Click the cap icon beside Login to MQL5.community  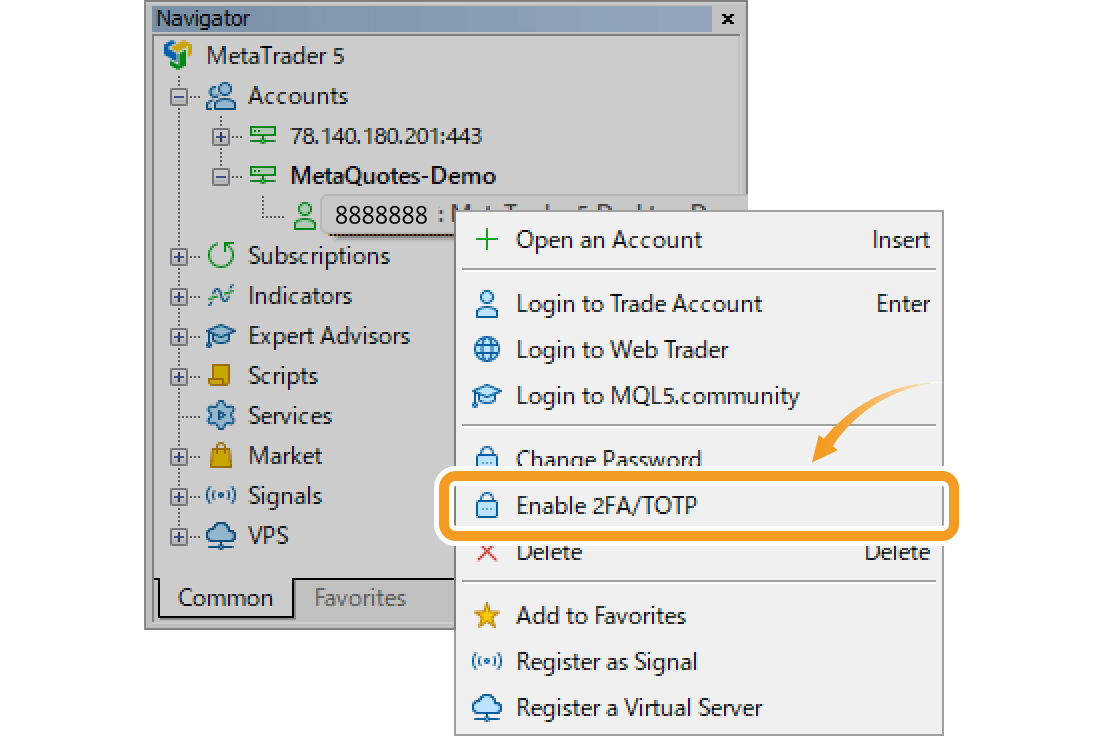click(487, 396)
